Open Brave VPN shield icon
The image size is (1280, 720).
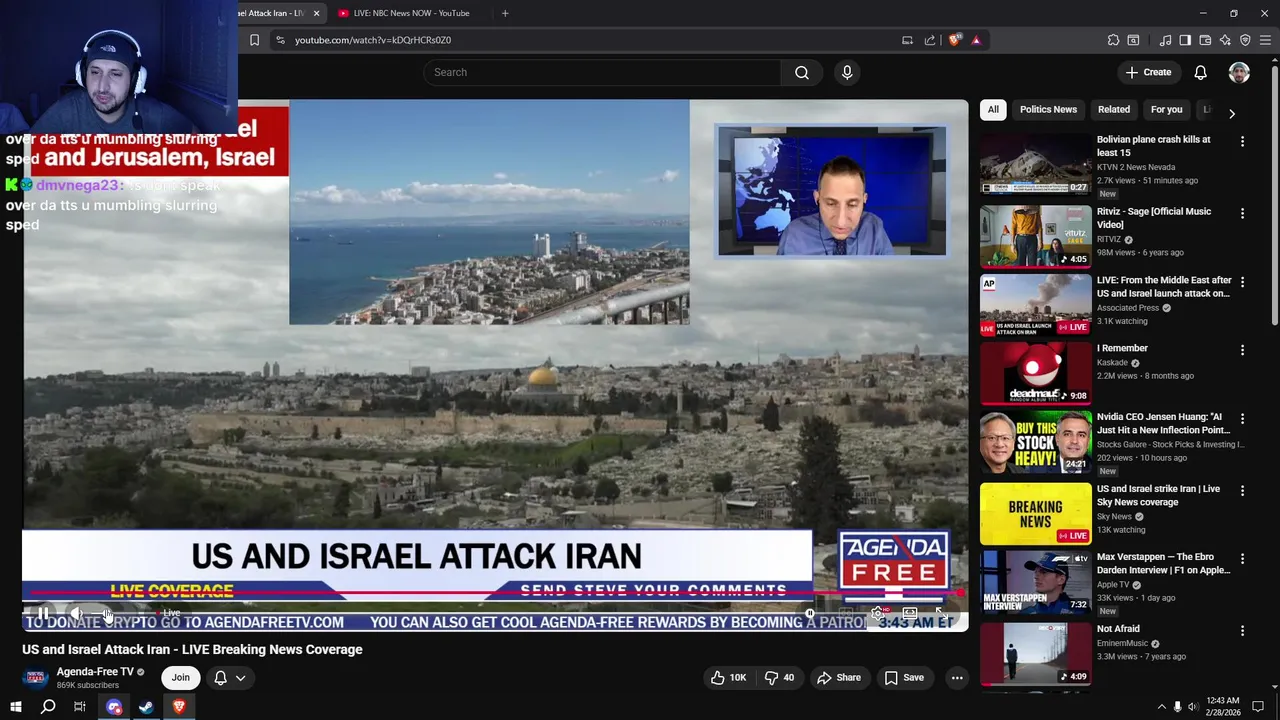[1245, 40]
